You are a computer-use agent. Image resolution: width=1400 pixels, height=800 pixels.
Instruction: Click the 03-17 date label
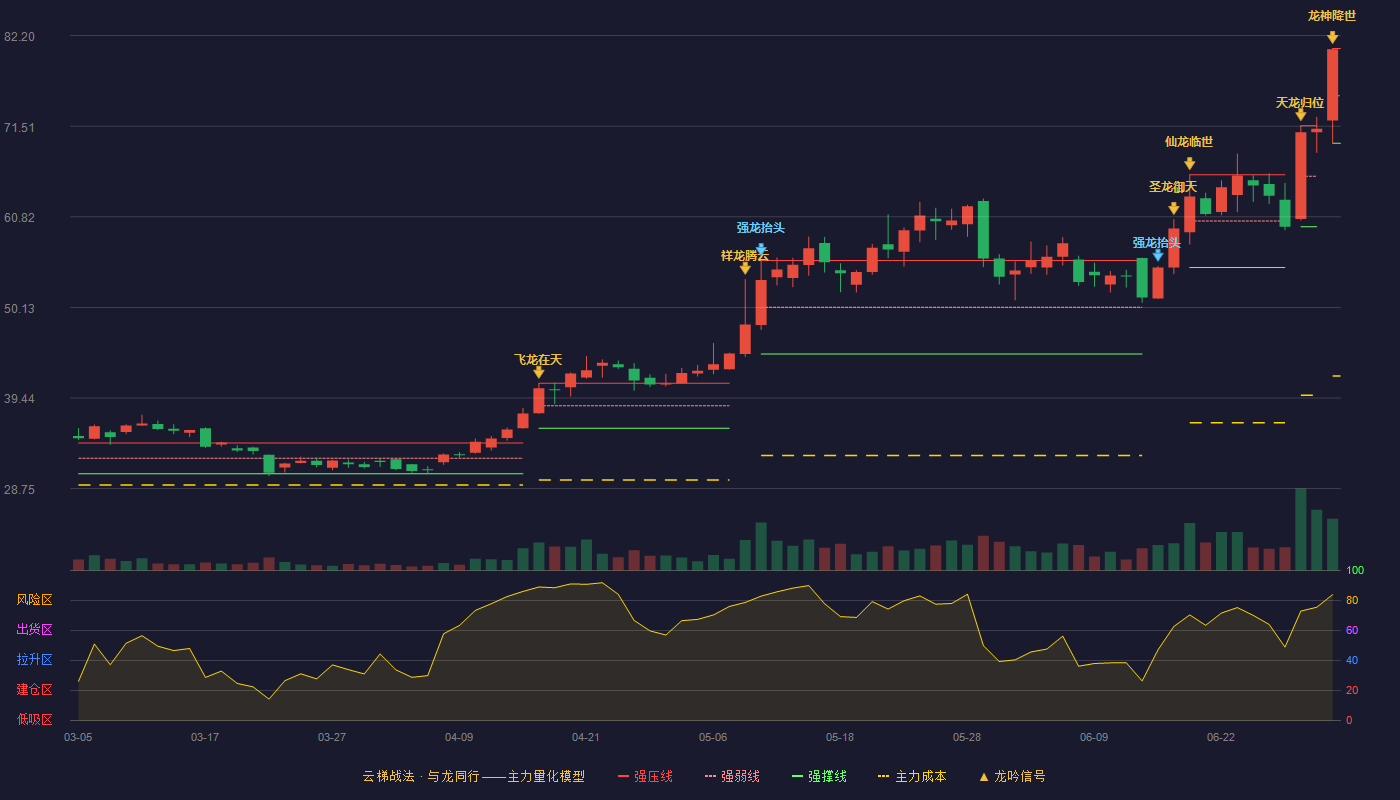pos(205,737)
